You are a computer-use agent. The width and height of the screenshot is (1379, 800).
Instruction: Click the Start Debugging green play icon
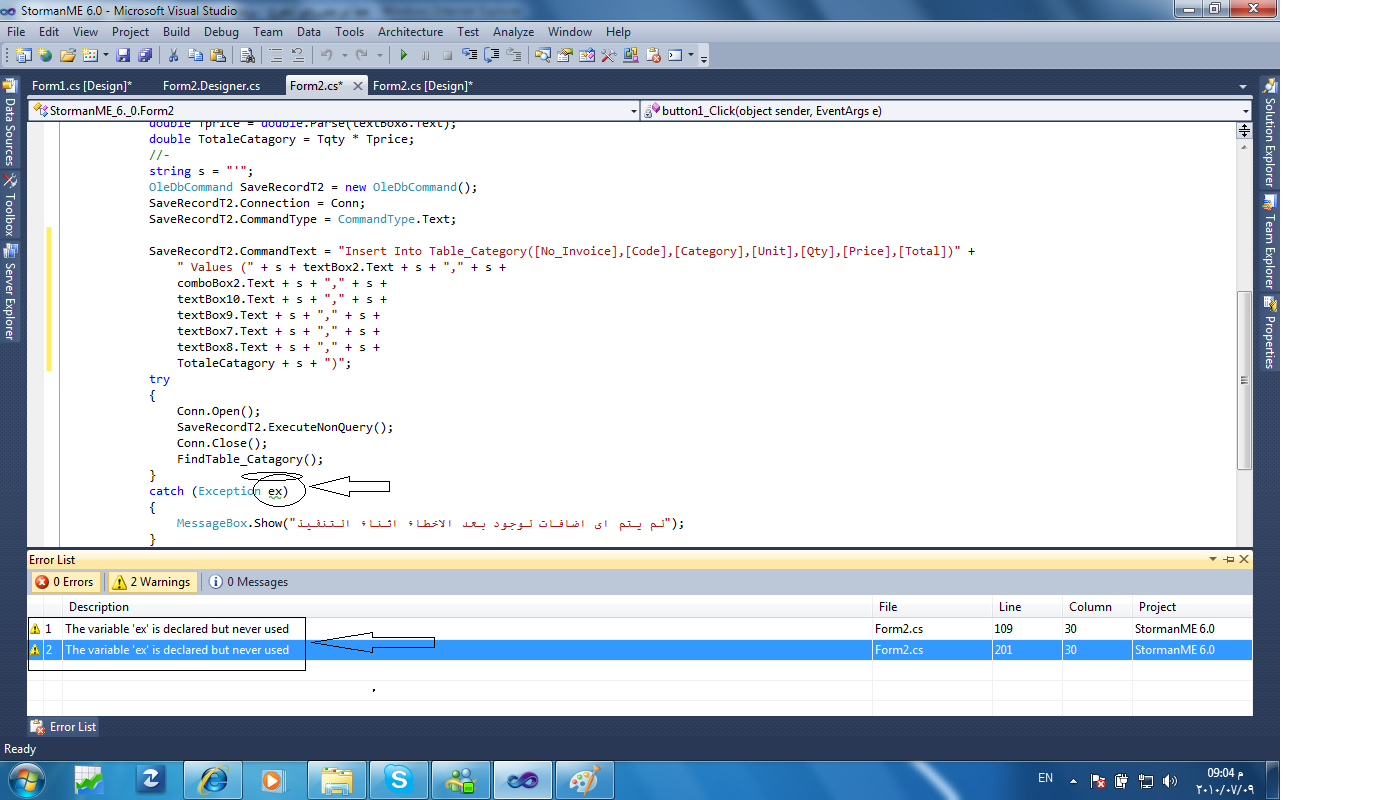point(404,55)
